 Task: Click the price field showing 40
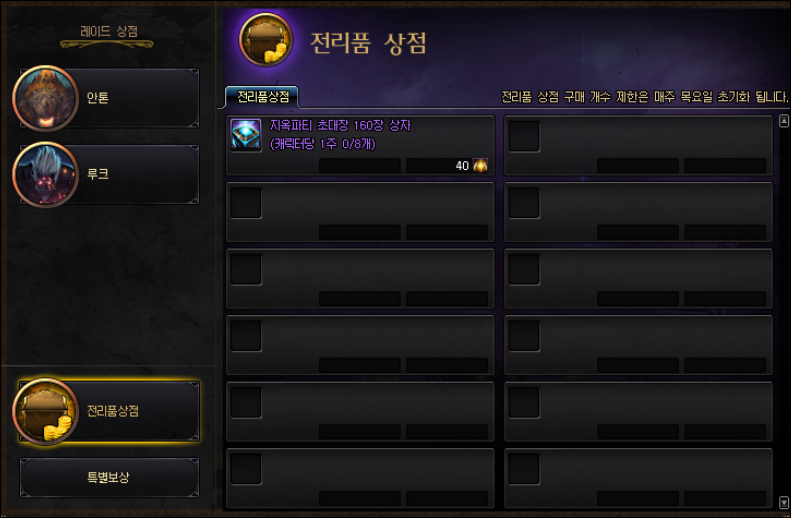[447, 165]
